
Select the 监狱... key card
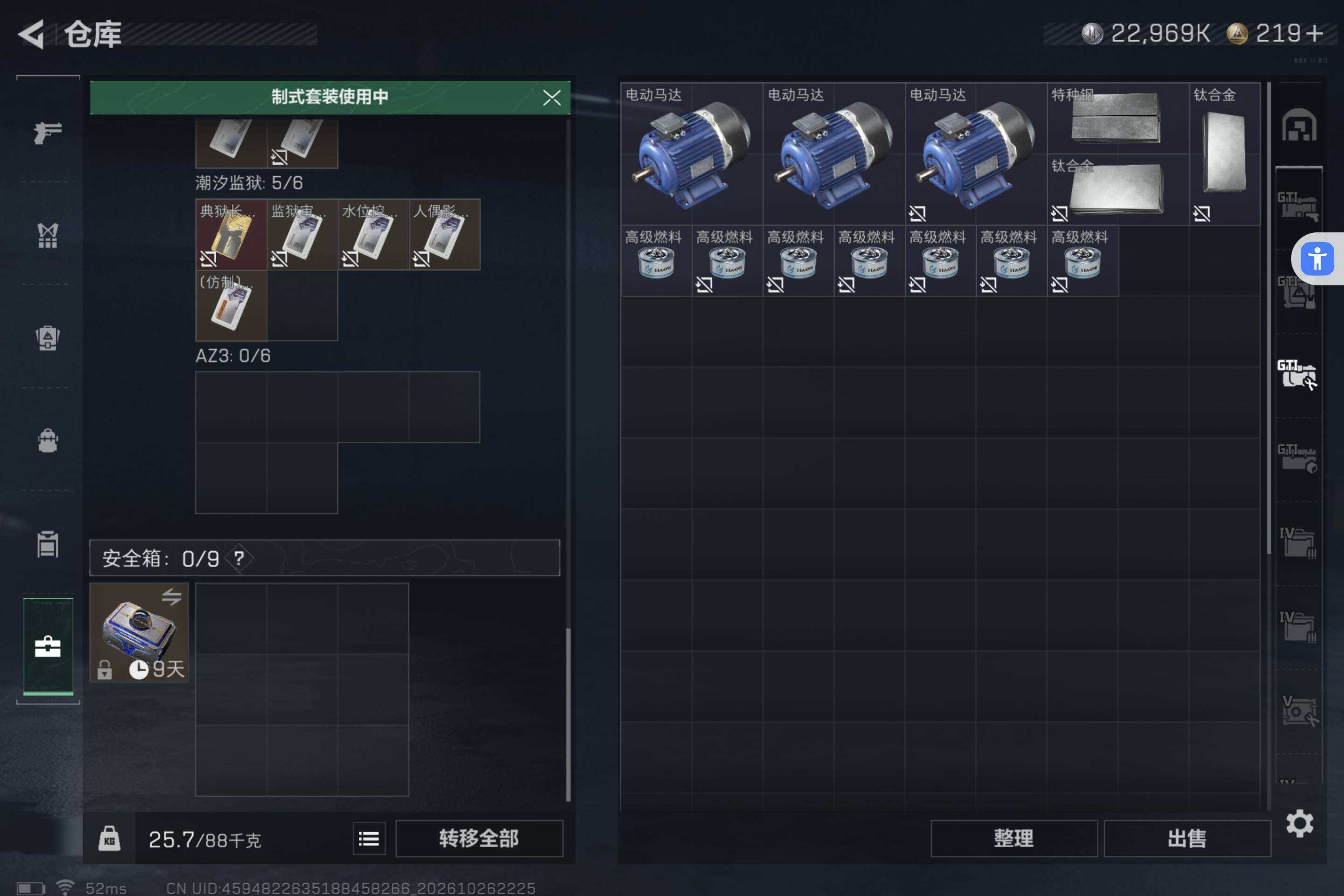pos(302,234)
